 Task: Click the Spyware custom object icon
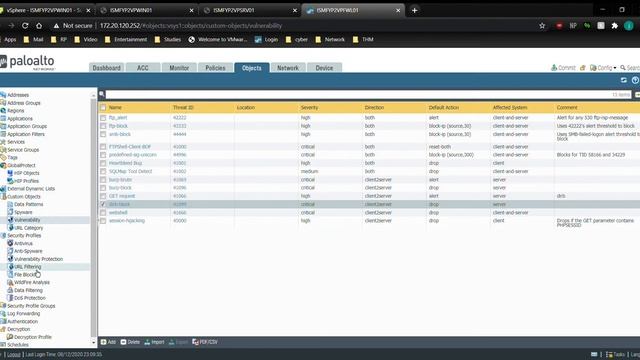(x=10, y=212)
